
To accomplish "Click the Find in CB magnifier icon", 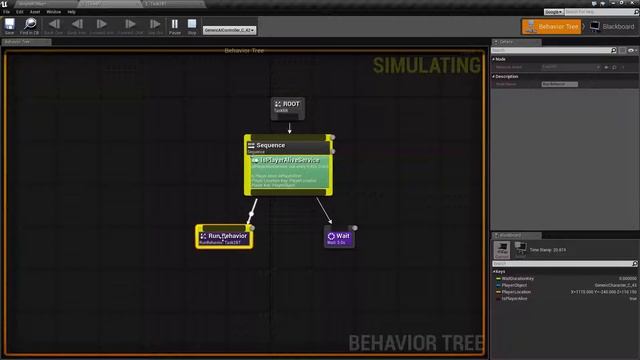I will pos(29,26).
